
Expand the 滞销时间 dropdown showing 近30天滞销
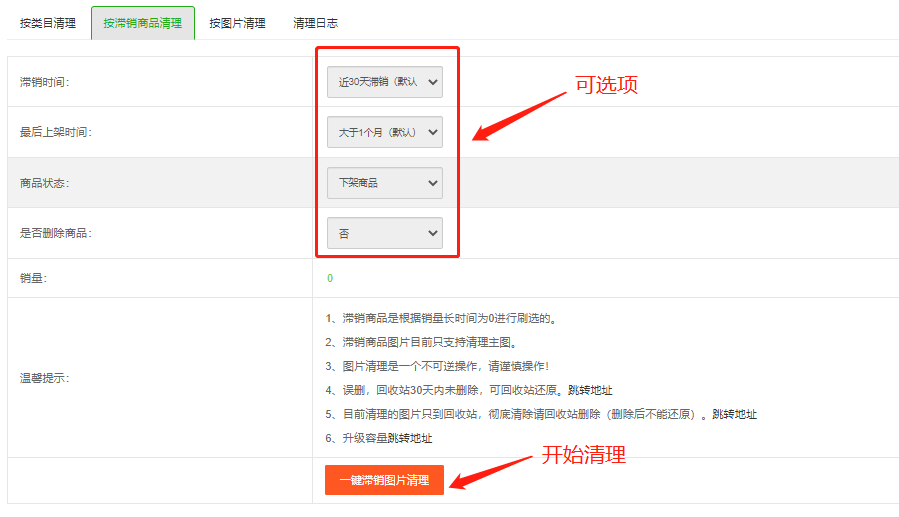click(384, 82)
